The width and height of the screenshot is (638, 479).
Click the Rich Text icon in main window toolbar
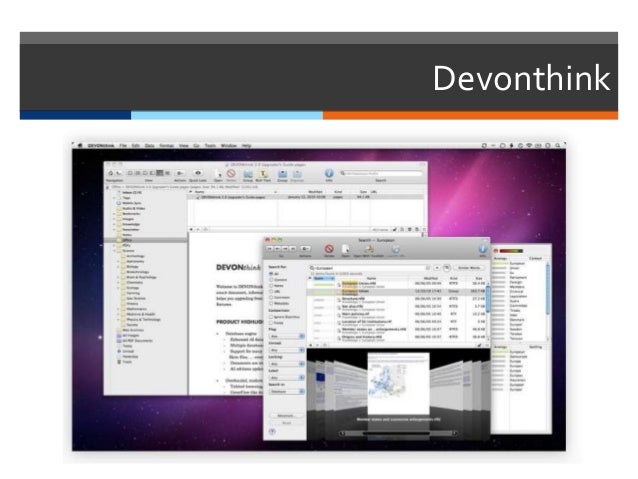(x=264, y=174)
